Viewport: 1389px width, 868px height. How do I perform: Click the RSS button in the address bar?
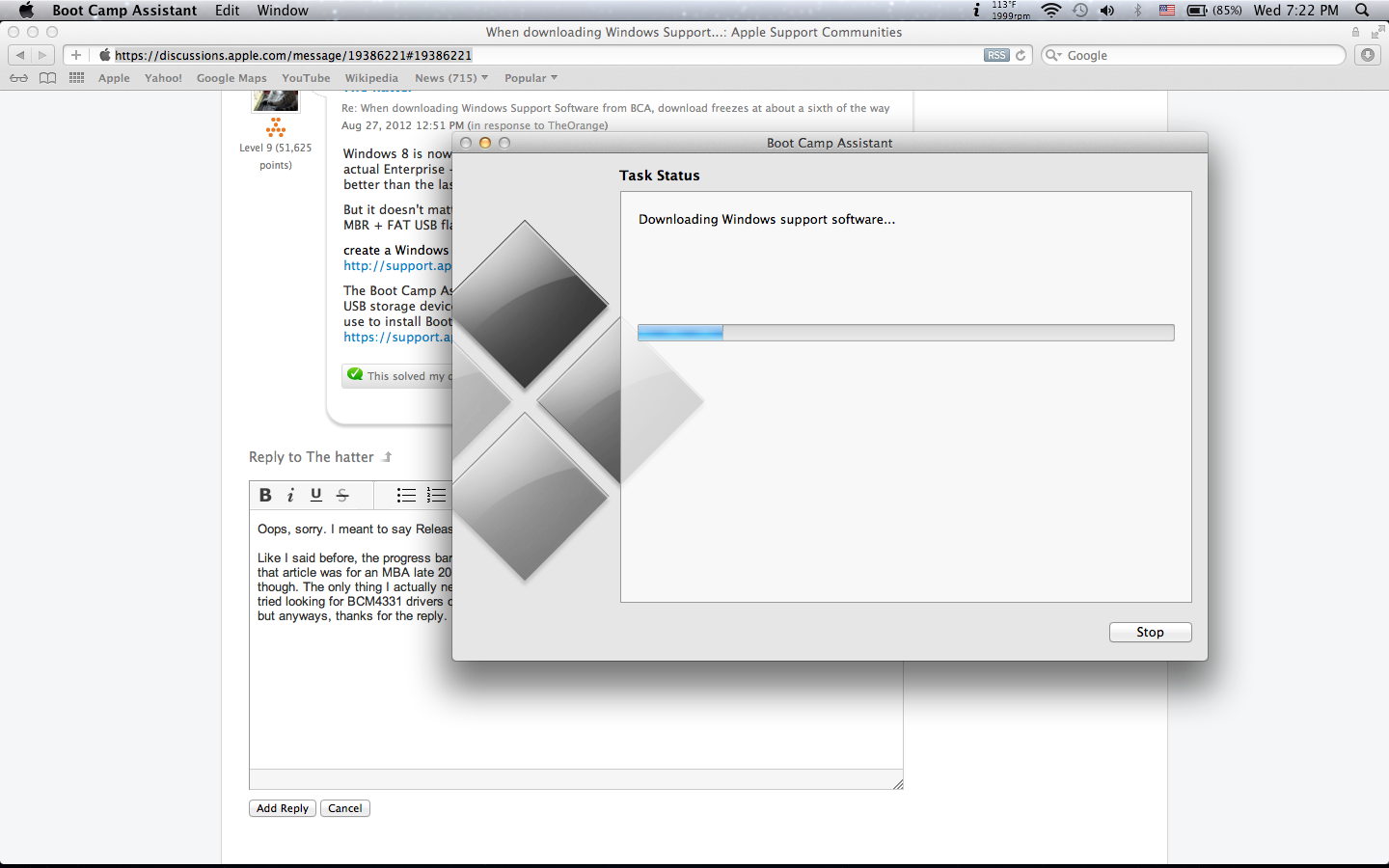click(996, 55)
